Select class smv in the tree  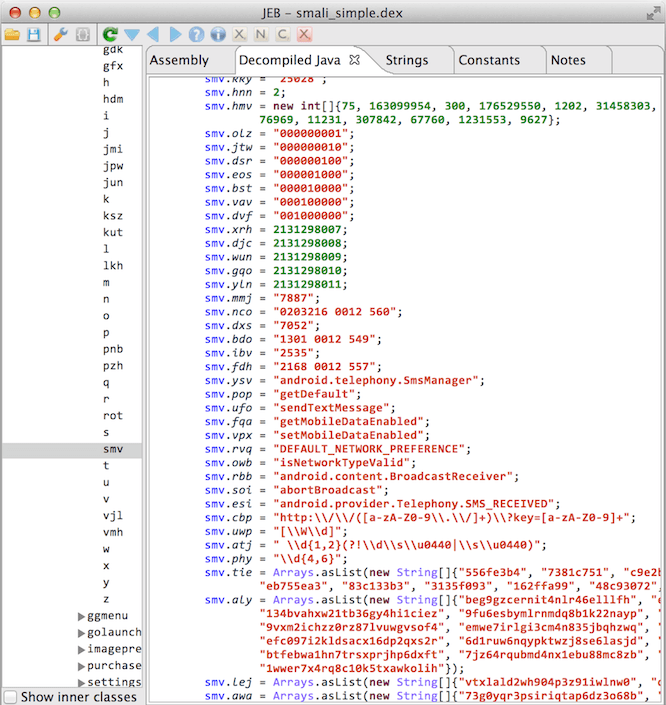[x=113, y=449]
